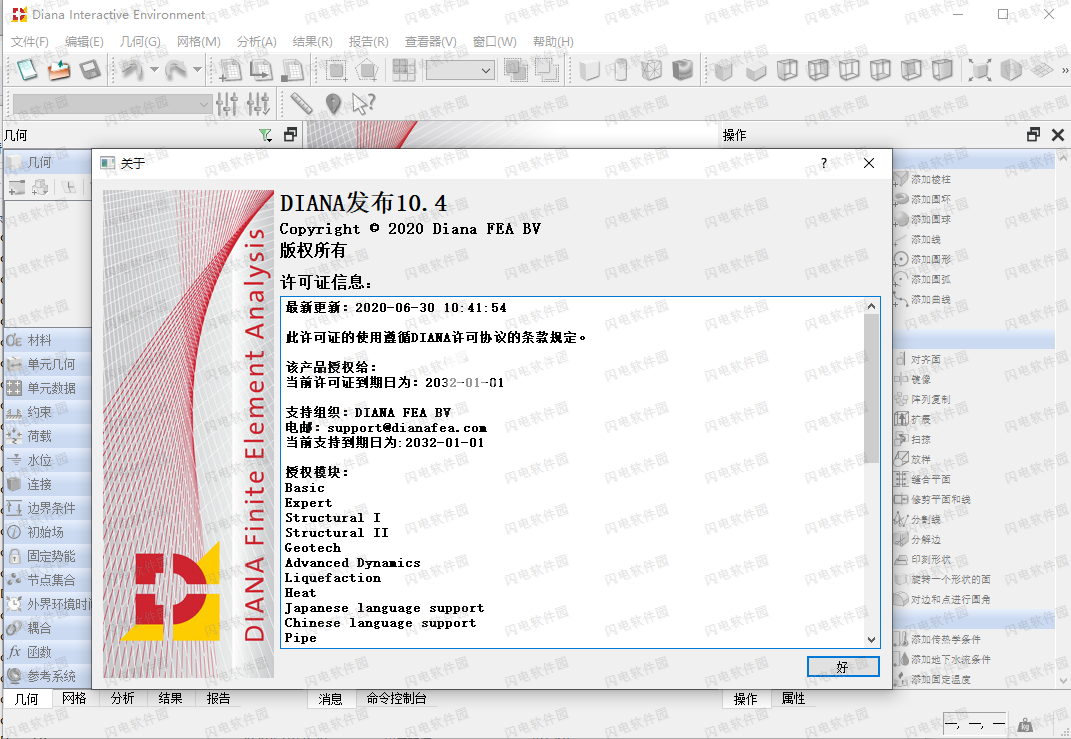Select the 节点集合 item in the left panel

(48, 580)
